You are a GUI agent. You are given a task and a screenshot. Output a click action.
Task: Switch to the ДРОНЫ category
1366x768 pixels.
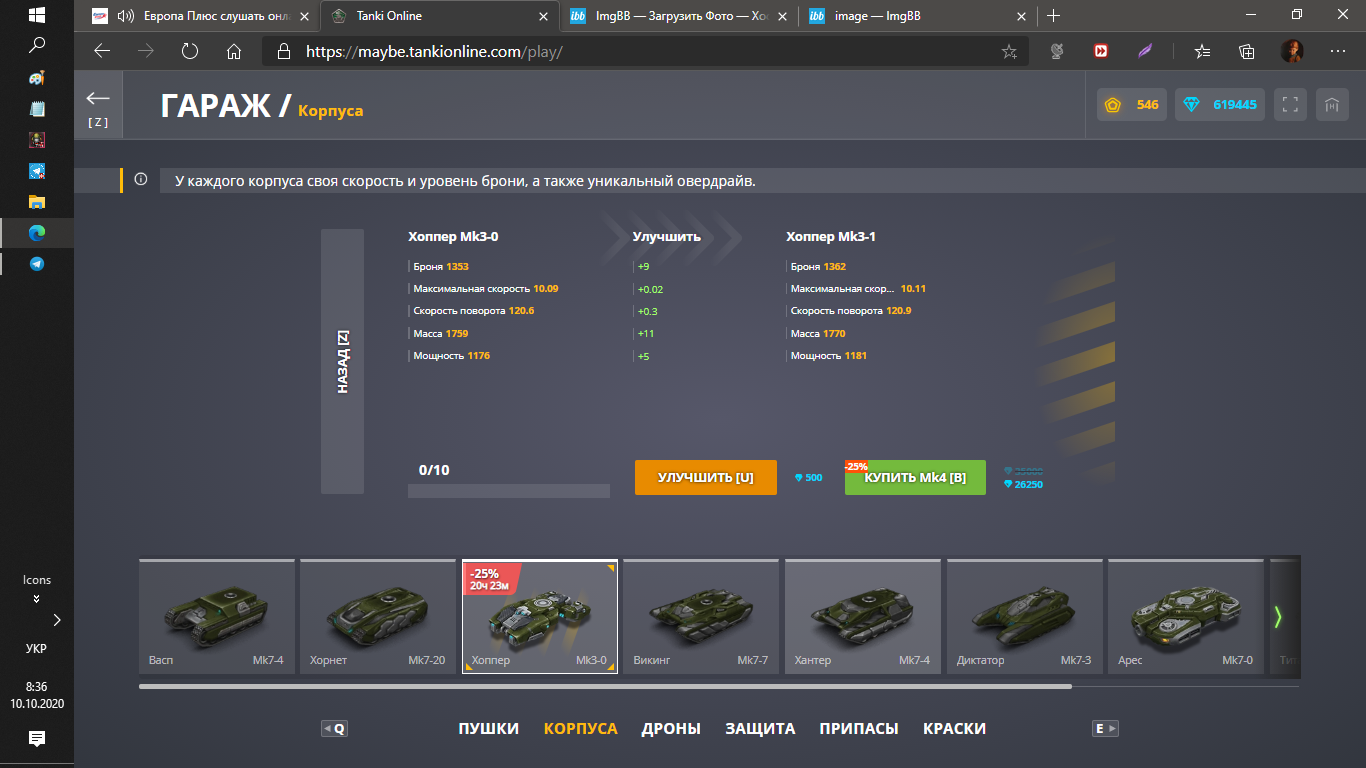pos(671,729)
